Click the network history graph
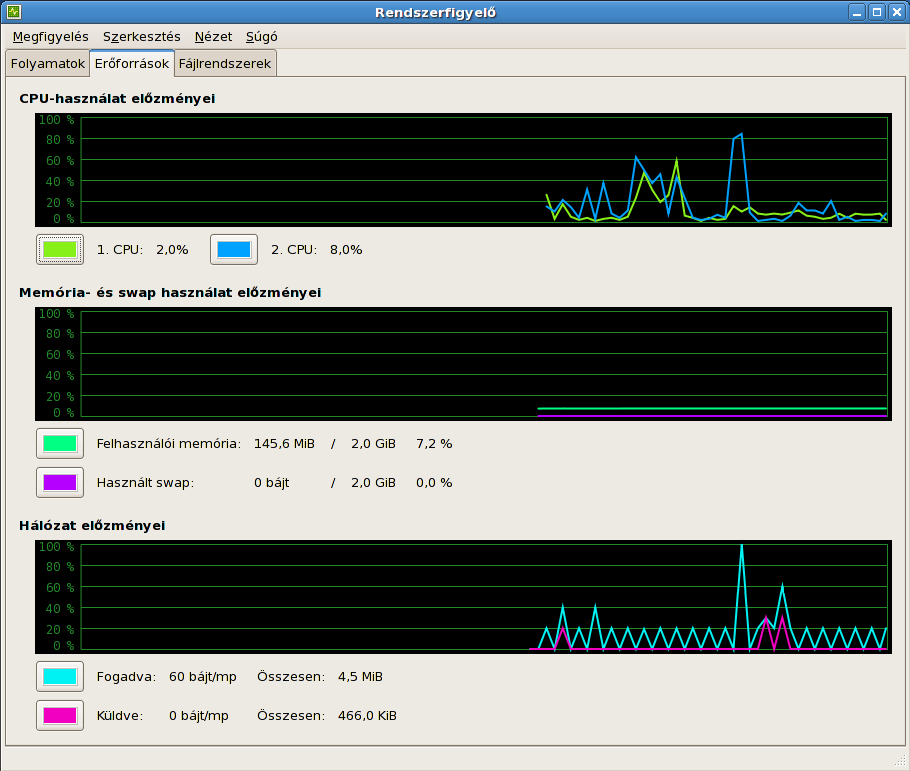 pyautogui.click(x=483, y=596)
